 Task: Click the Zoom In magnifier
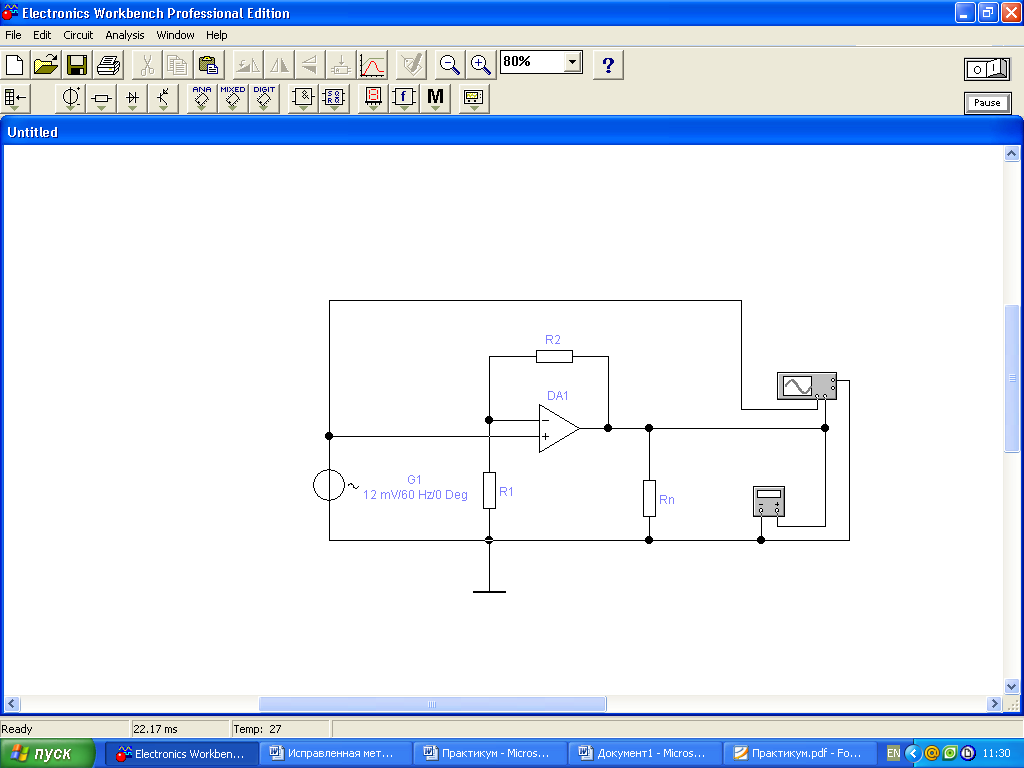coord(481,65)
